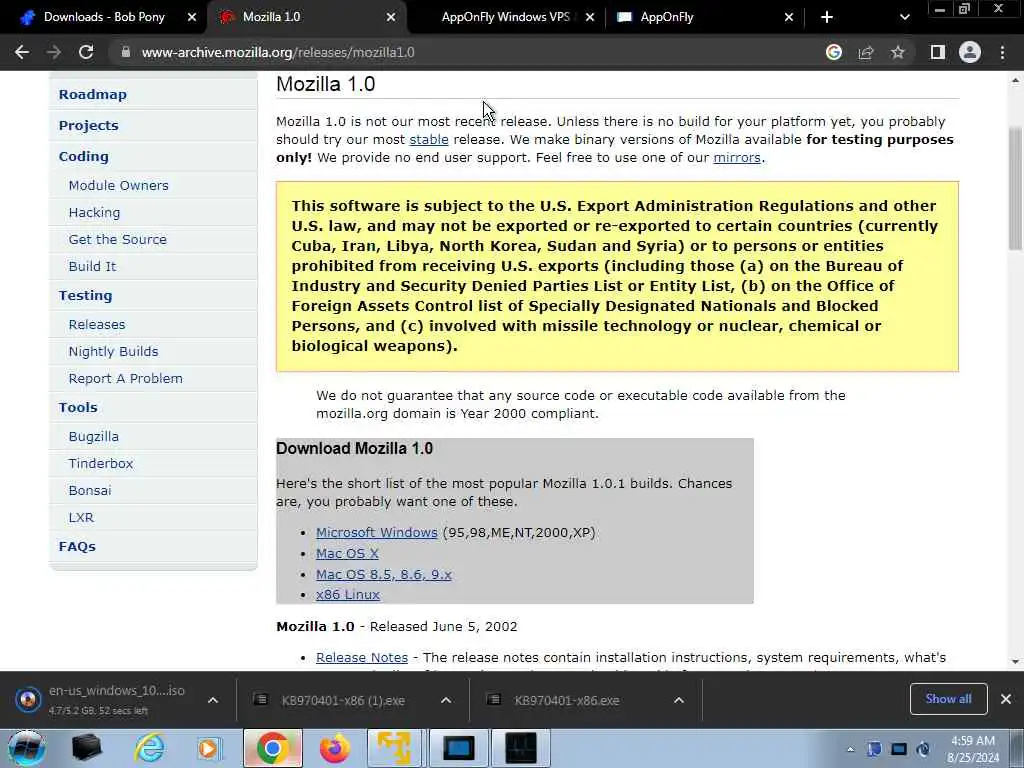Open Google icon in address bar
Viewport: 1024px width, 768px height.
833,52
